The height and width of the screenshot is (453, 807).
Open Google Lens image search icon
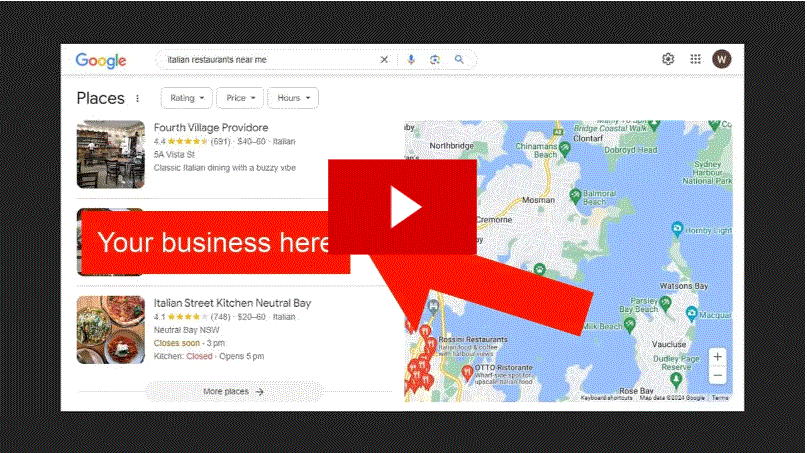click(435, 60)
